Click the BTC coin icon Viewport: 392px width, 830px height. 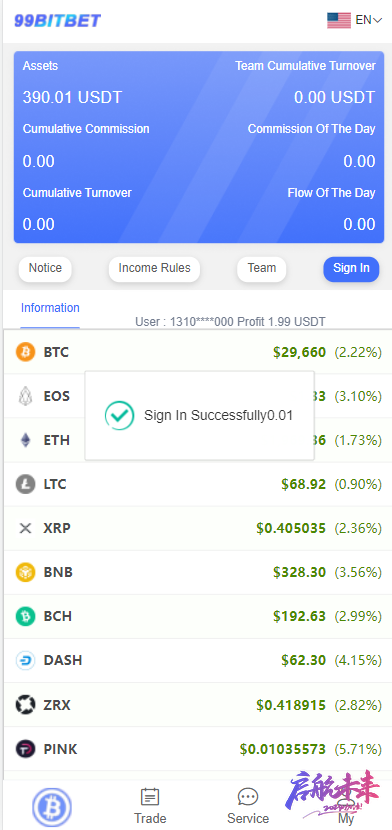pos(25,352)
